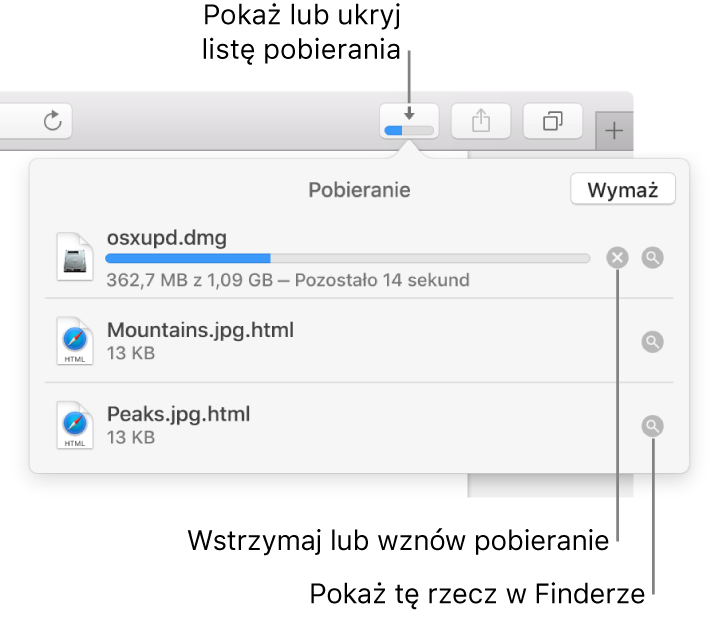The width and height of the screenshot is (710, 617).
Task: Show all tabs overview button
Action: [552, 121]
